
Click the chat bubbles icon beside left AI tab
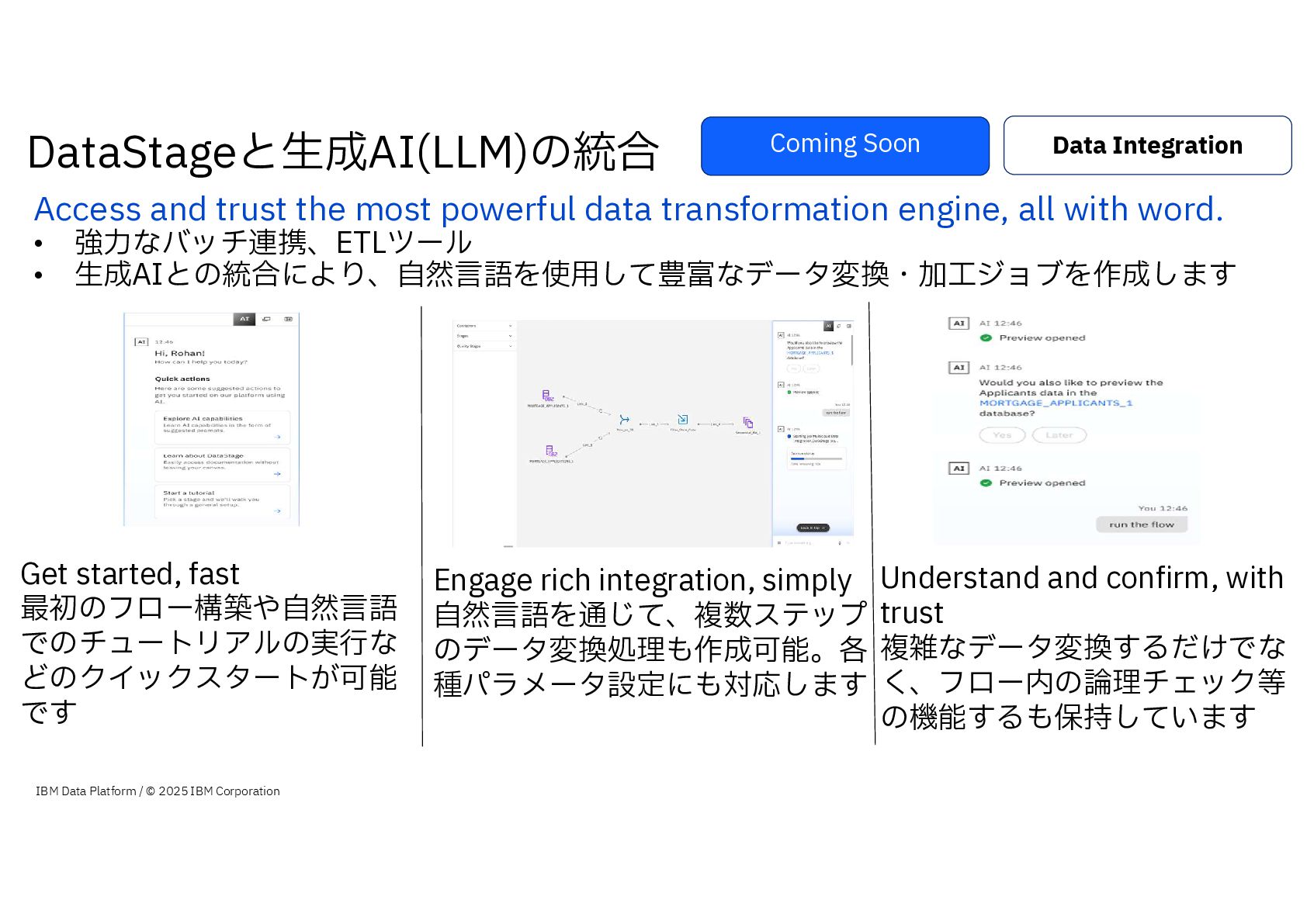(266, 319)
